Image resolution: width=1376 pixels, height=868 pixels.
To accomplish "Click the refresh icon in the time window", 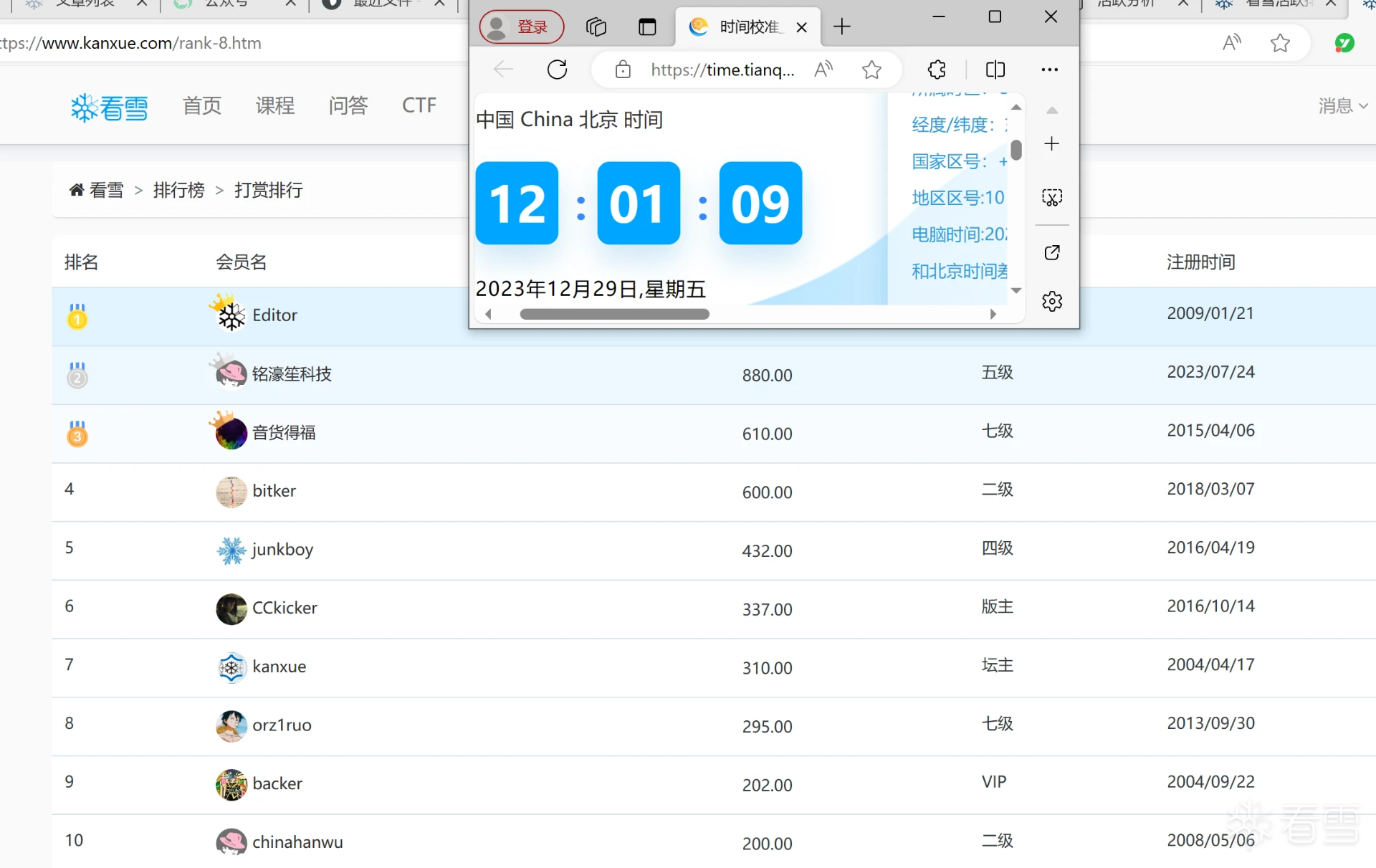I will tap(557, 70).
